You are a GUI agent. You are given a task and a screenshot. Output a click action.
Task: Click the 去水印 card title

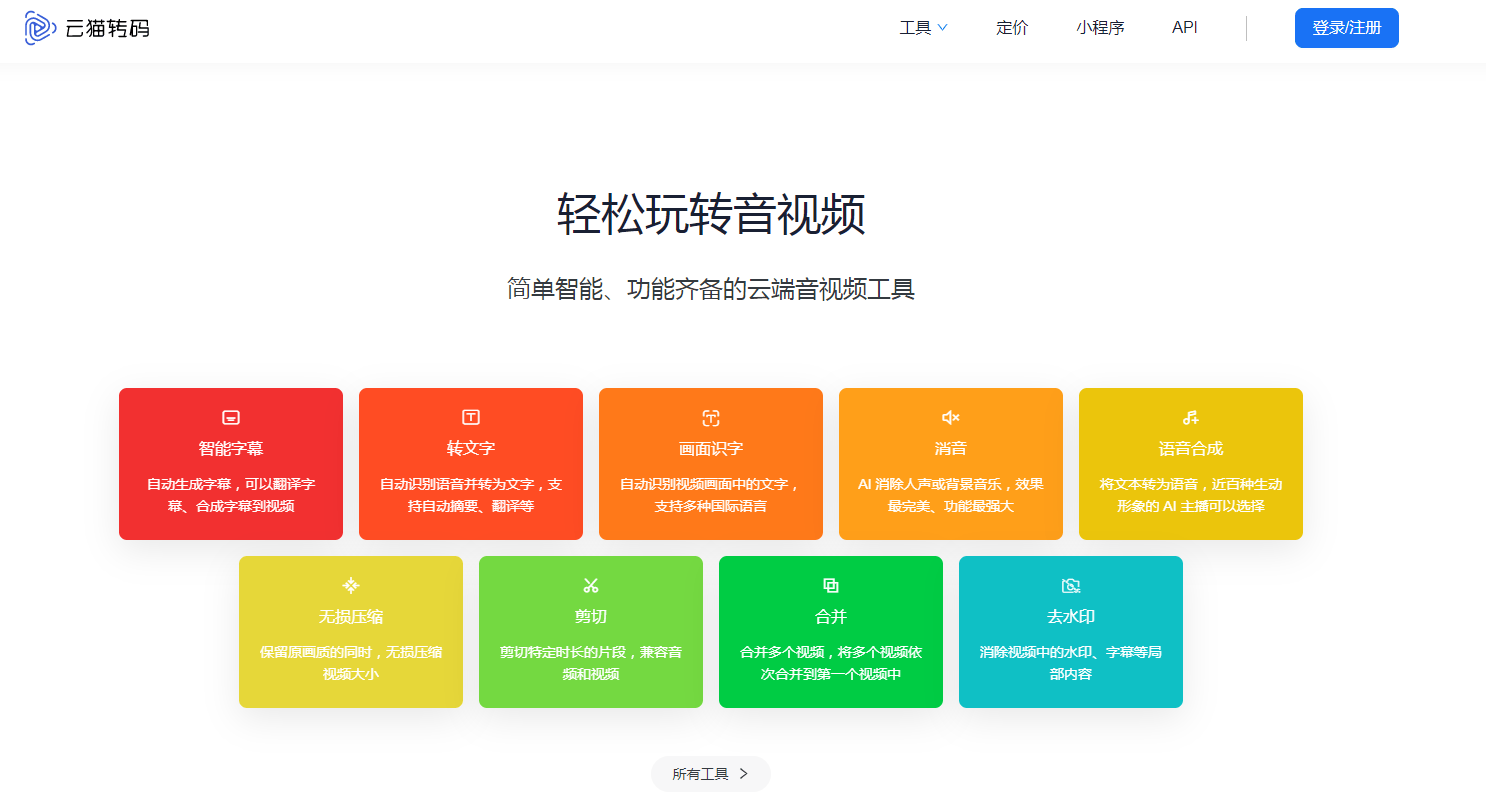tap(1071, 617)
